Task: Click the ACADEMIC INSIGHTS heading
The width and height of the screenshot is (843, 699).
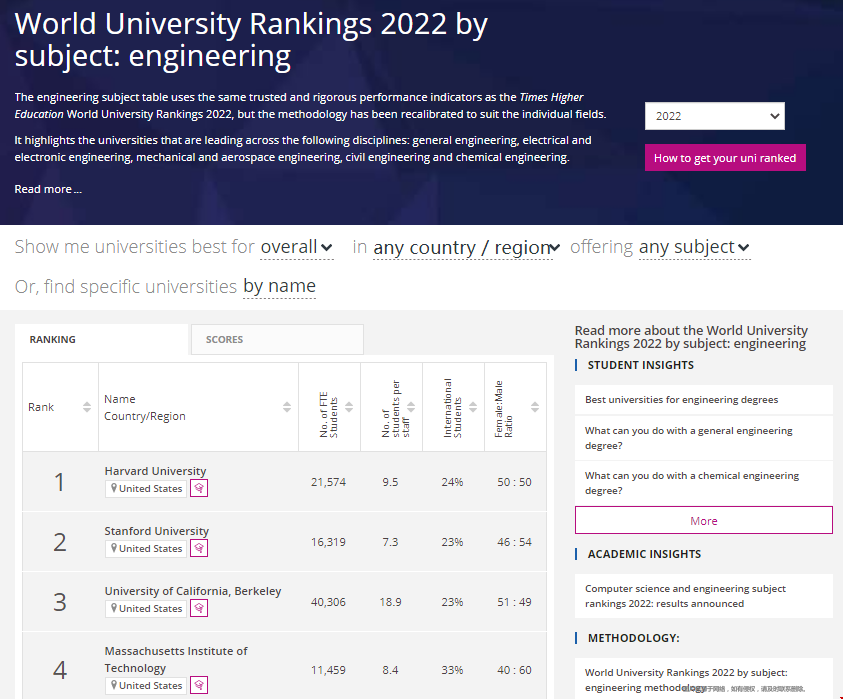Action: 644,554
